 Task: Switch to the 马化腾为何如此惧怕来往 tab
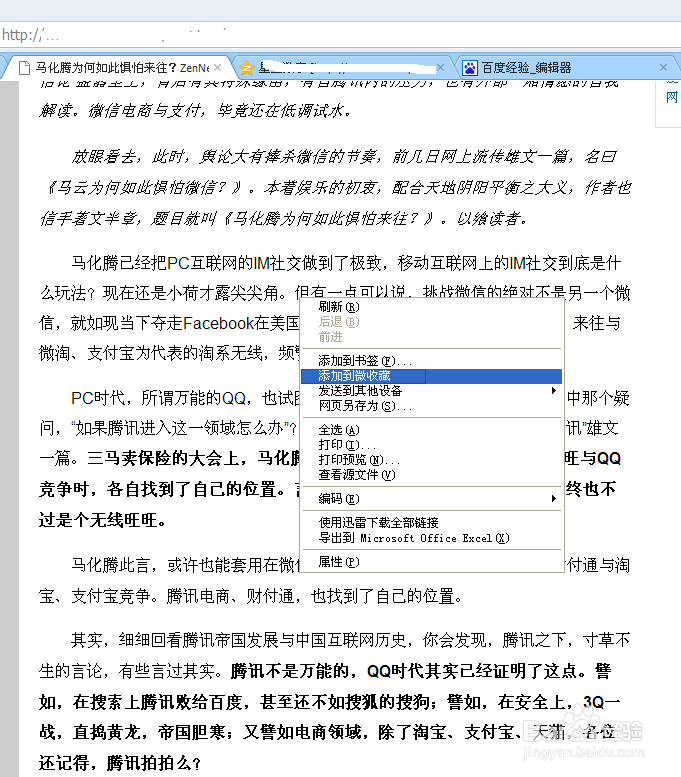coord(121,67)
